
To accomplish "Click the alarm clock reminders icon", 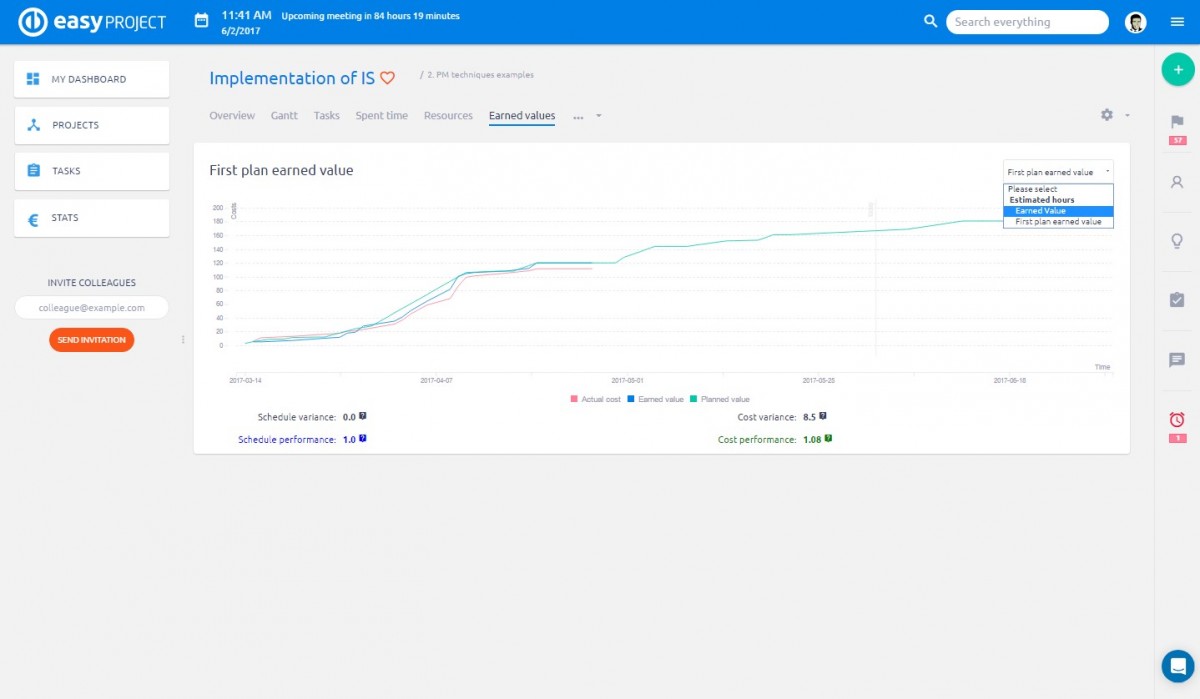I will coord(1177,419).
